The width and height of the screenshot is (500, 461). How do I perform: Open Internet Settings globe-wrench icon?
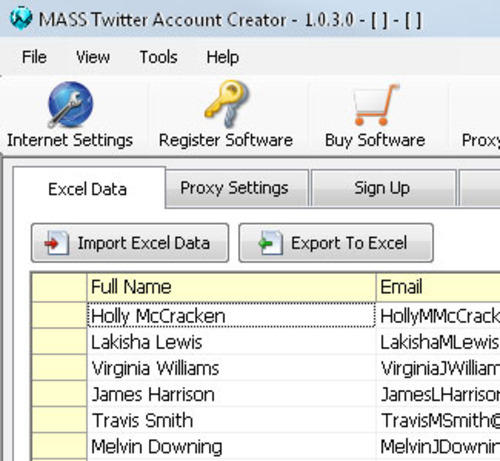pyautogui.click(x=70, y=105)
